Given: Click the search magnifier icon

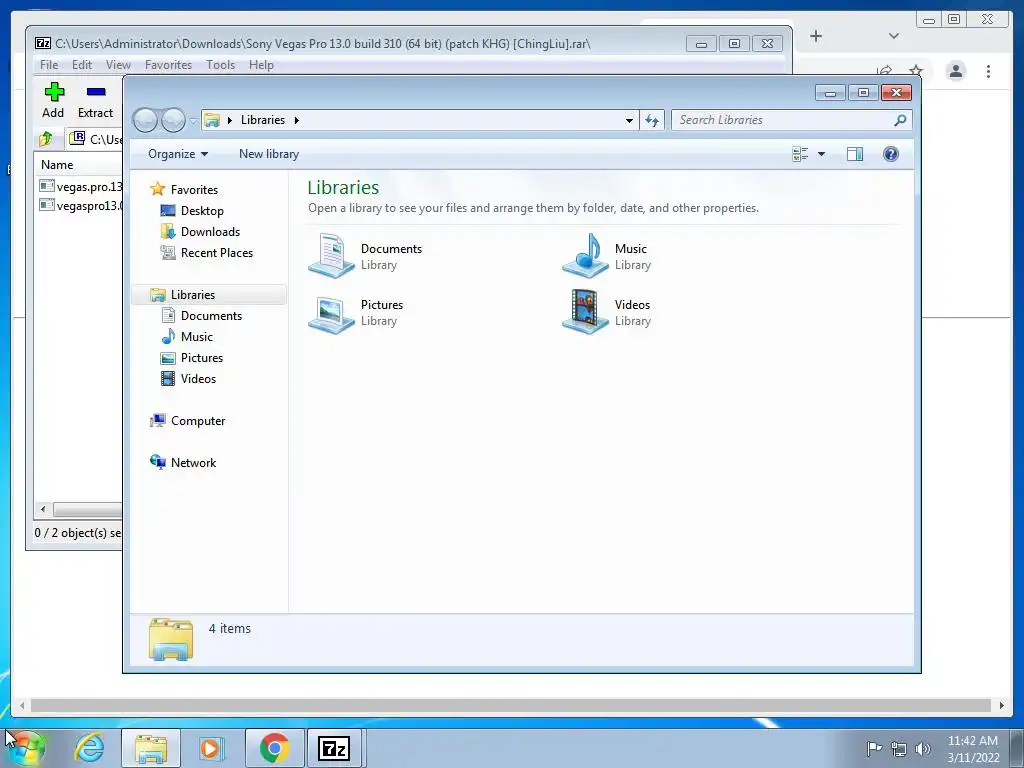Looking at the screenshot, I should [x=900, y=120].
